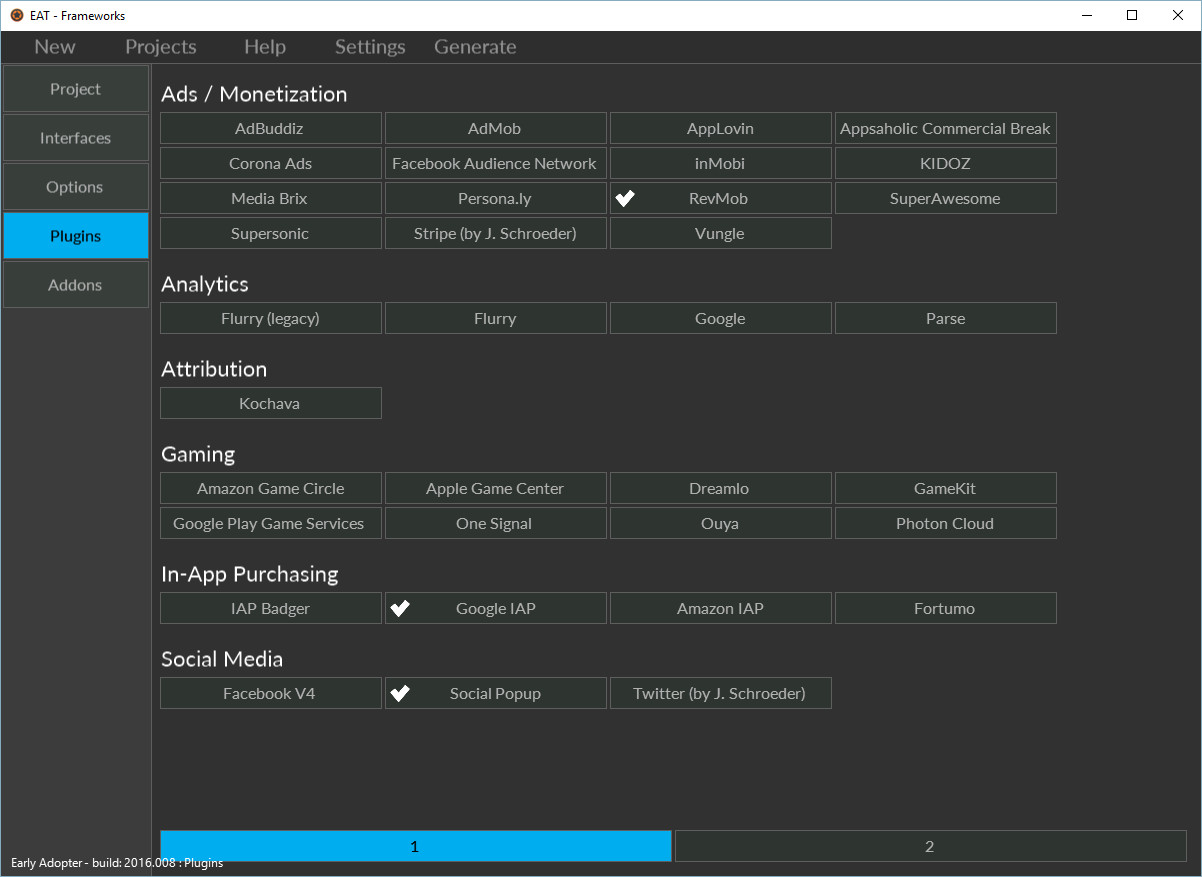Maximize the EAT Frameworks window

pyautogui.click(x=1132, y=15)
